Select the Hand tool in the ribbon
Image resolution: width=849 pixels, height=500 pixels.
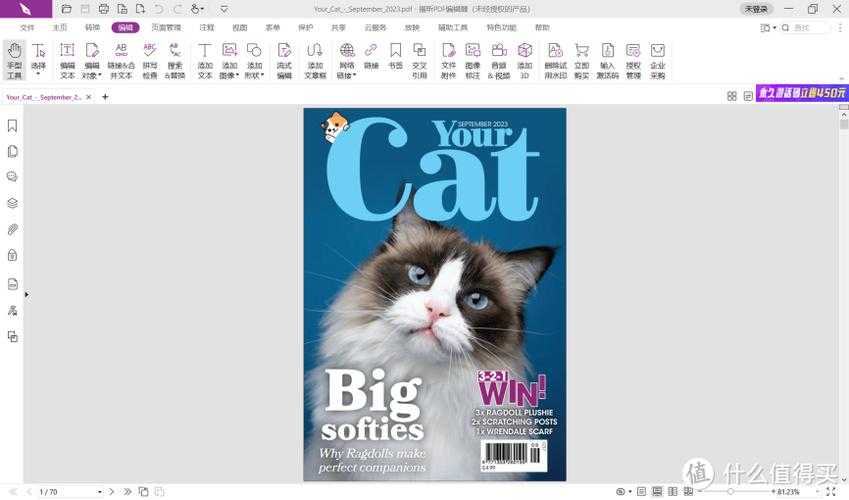click(14, 60)
